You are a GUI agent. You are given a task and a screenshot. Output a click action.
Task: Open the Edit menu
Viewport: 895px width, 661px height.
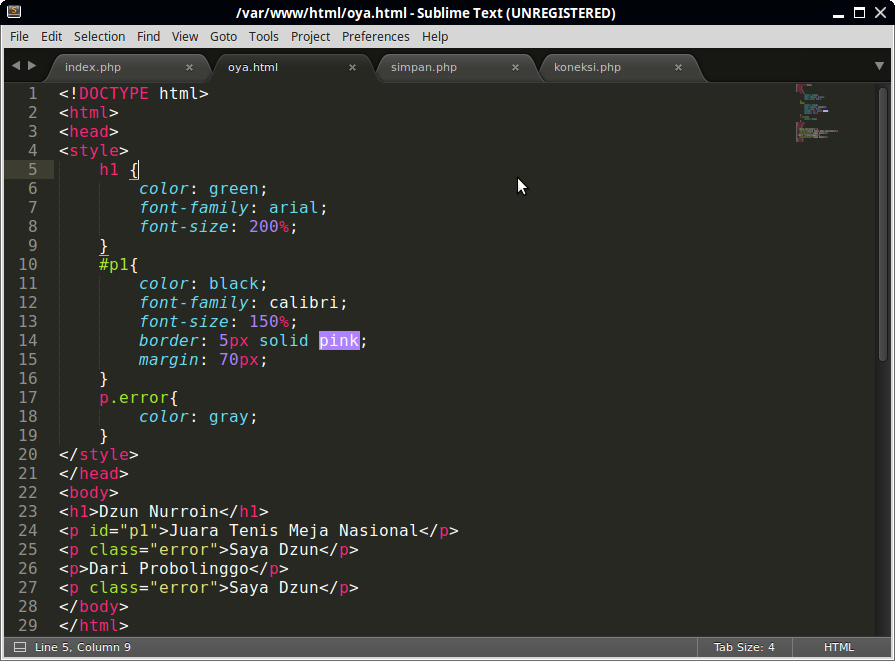(51, 37)
